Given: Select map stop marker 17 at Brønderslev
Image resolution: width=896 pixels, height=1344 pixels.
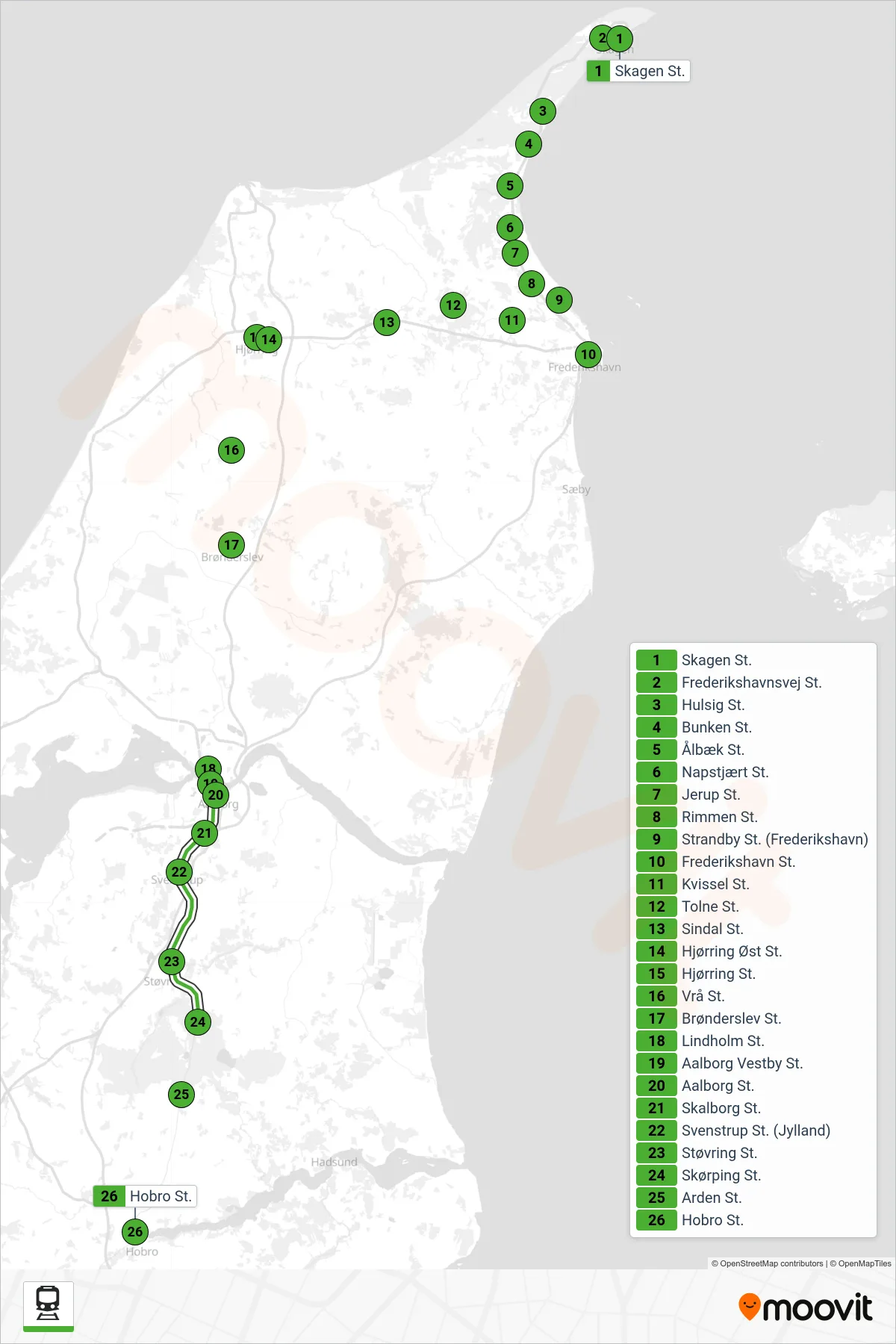Looking at the screenshot, I should coord(231,545).
